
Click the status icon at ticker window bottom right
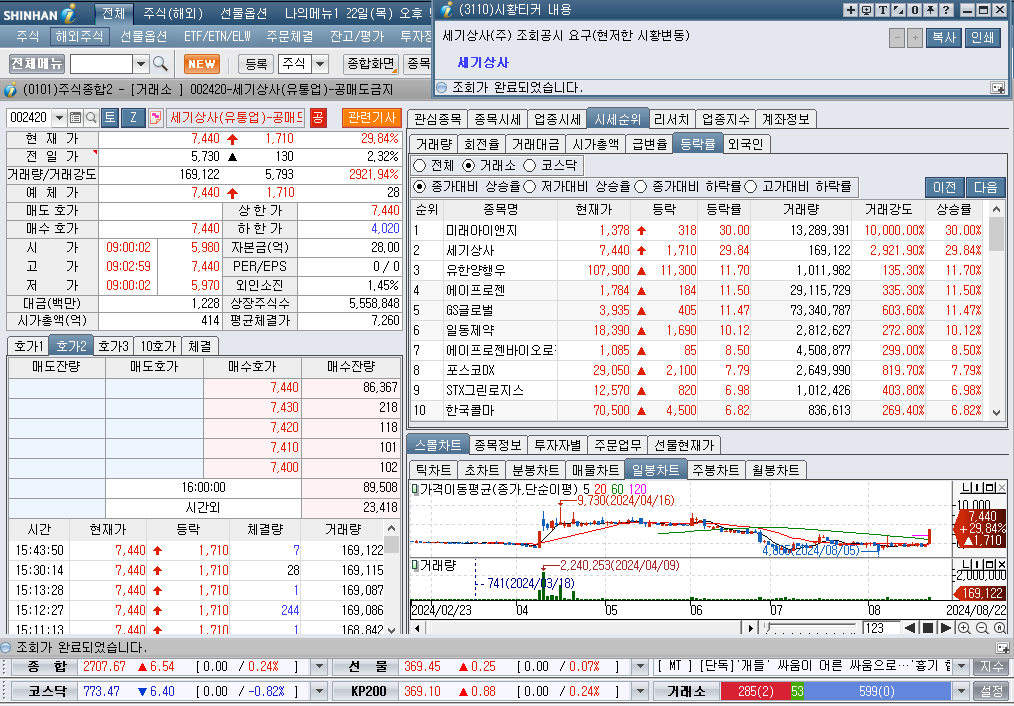coord(998,87)
